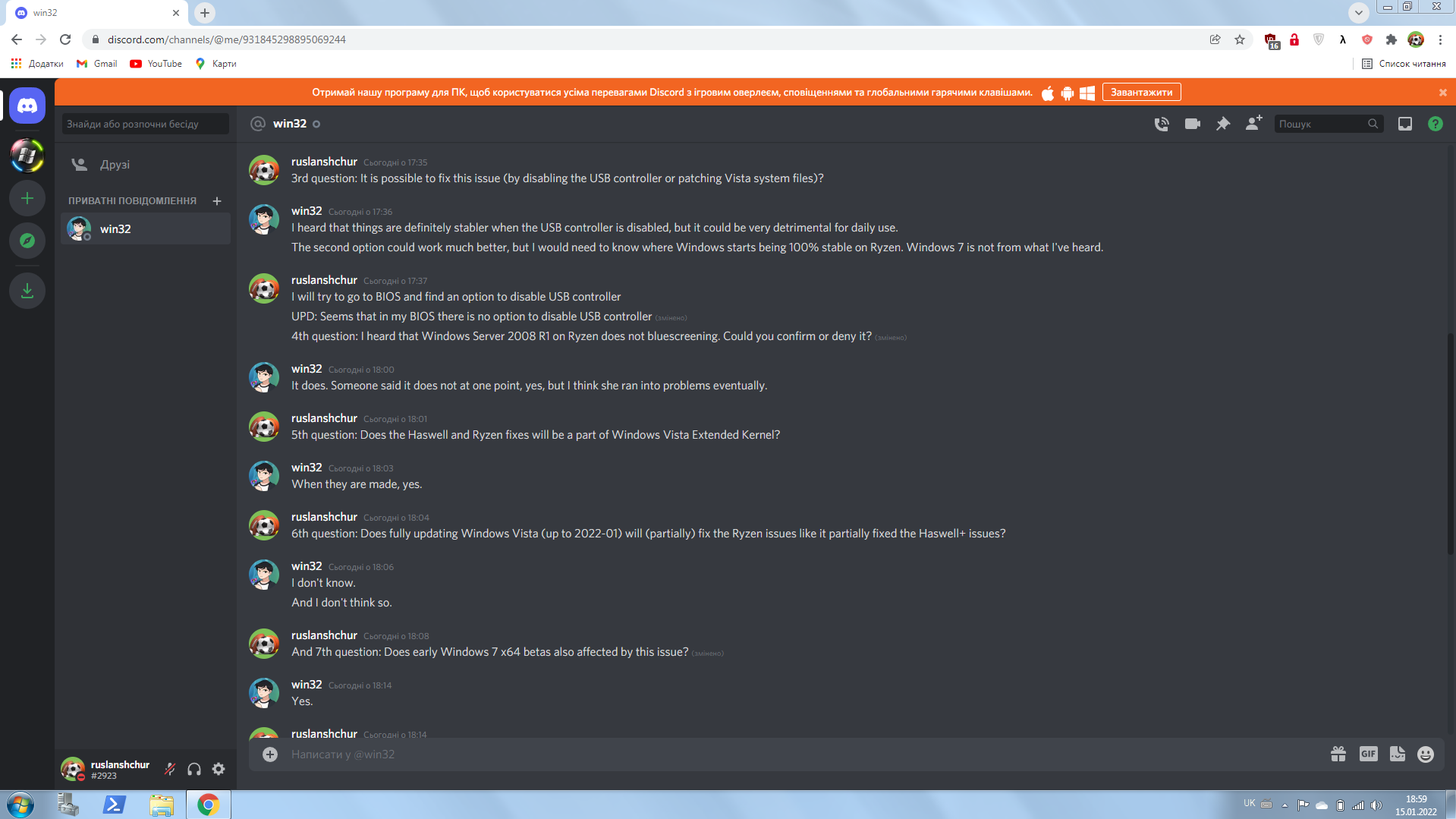Open the sticker picker

[x=1397, y=754]
